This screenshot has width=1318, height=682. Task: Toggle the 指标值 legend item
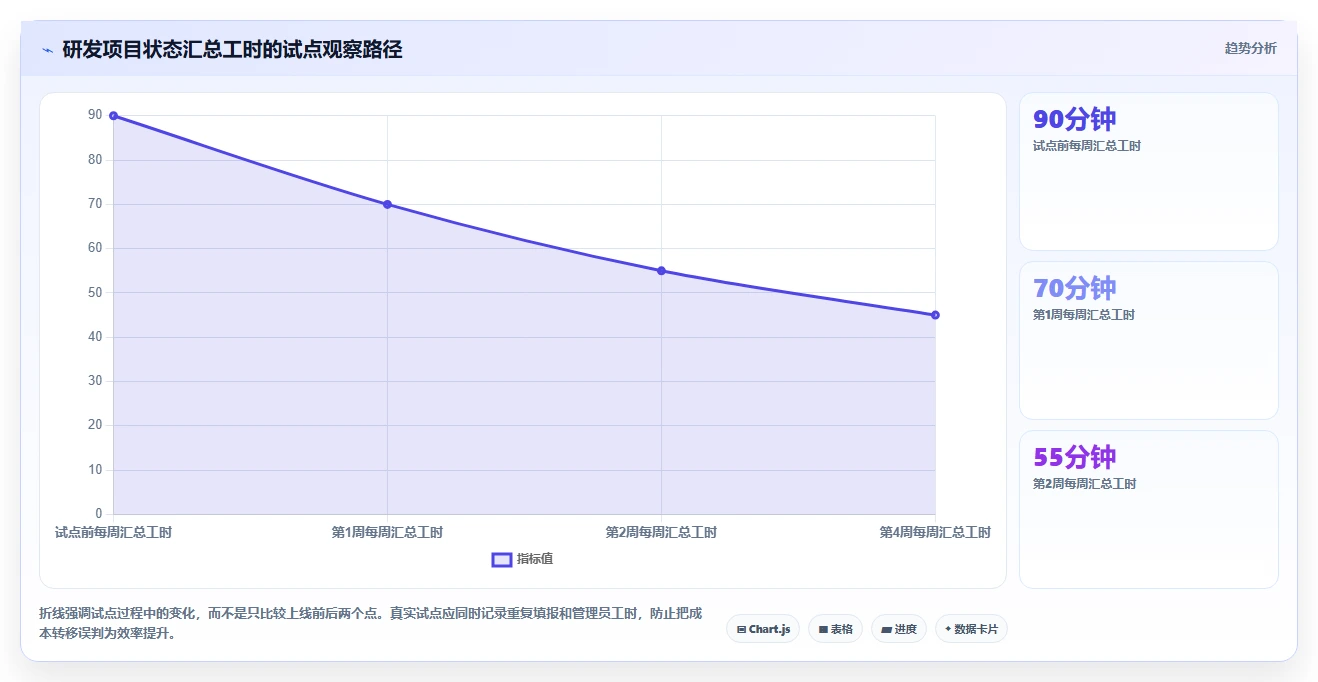tap(522, 559)
